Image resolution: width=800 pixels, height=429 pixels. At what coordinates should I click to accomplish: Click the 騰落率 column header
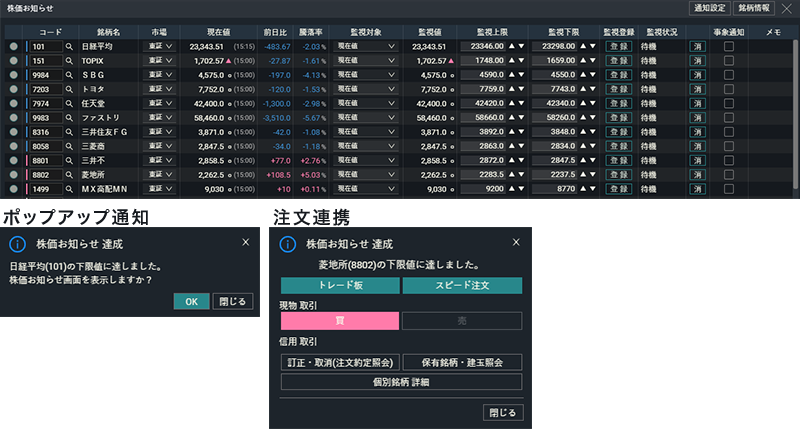[310, 32]
